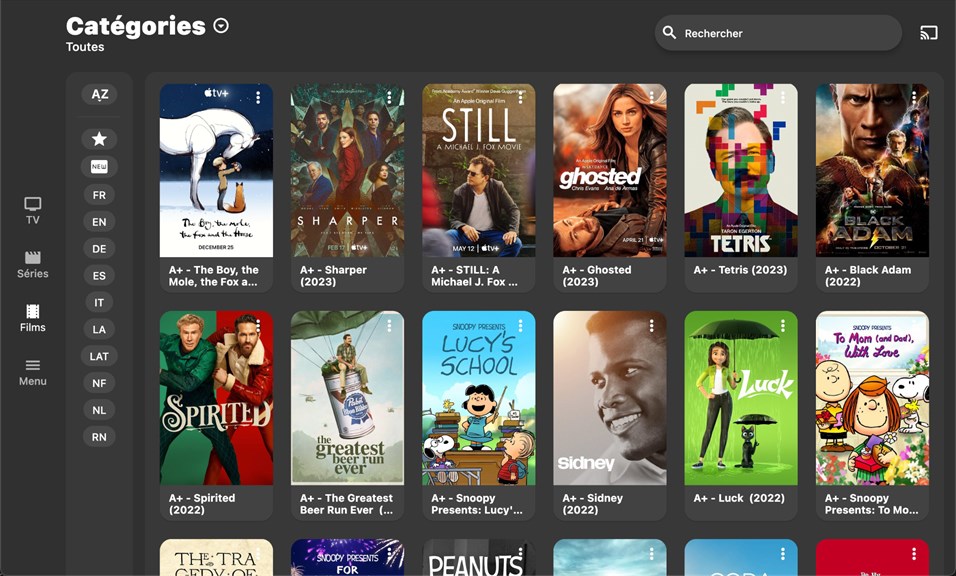Open the Spirited movie poster
Image resolution: width=956 pixels, height=576 pixels.
point(216,398)
